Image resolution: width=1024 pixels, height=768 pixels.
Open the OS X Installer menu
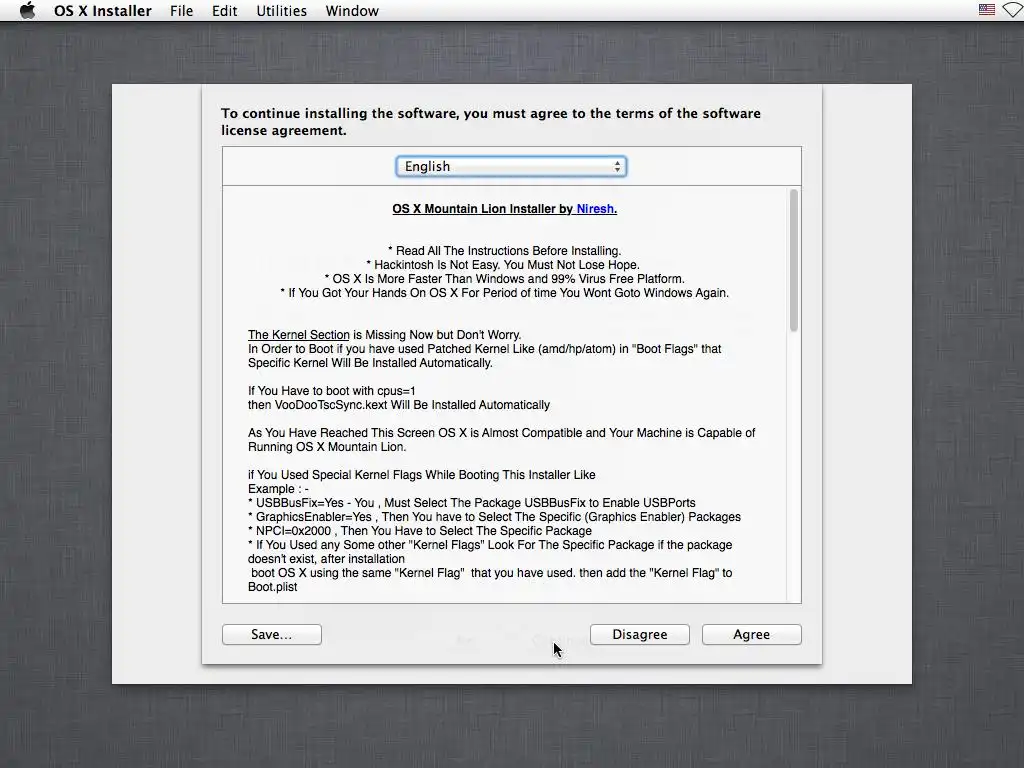pyautogui.click(x=103, y=10)
